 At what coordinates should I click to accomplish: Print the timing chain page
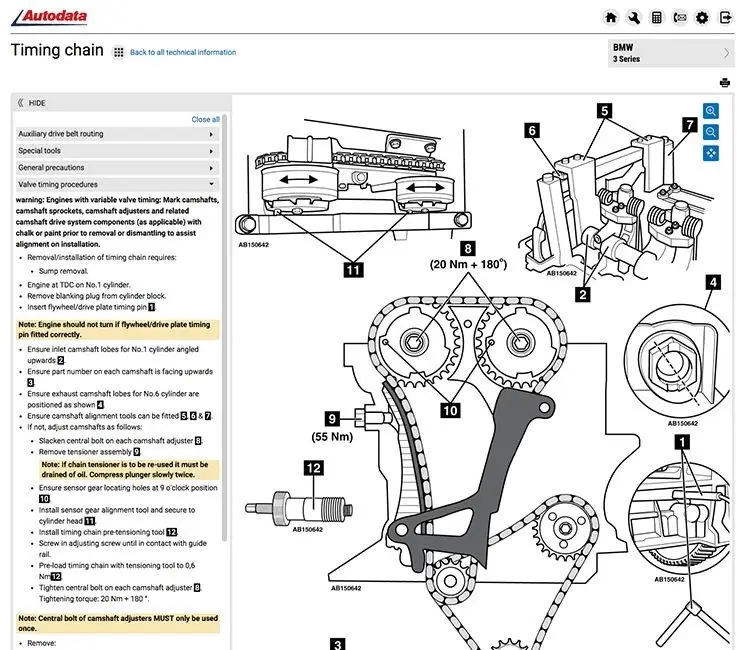[725, 82]
